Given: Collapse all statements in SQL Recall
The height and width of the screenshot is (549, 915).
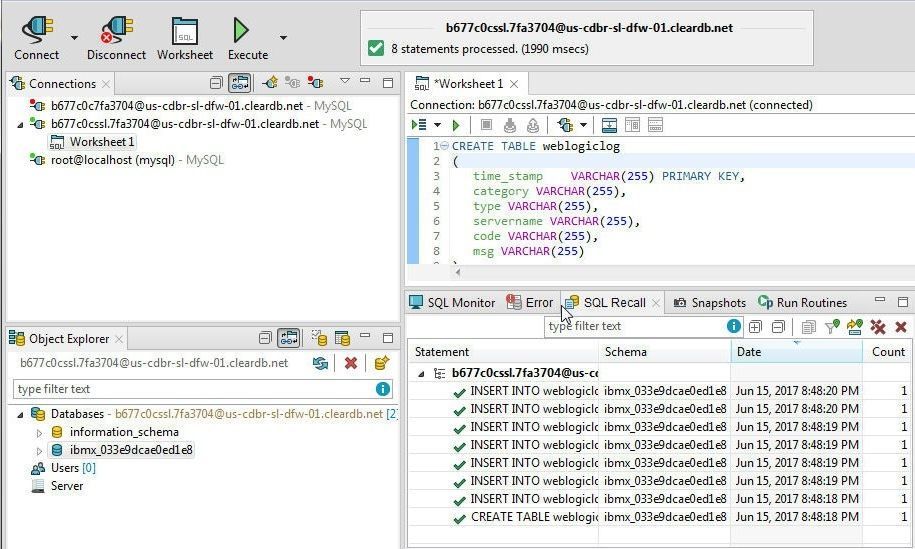Looking at the screenshot, I should pos(778,327).
